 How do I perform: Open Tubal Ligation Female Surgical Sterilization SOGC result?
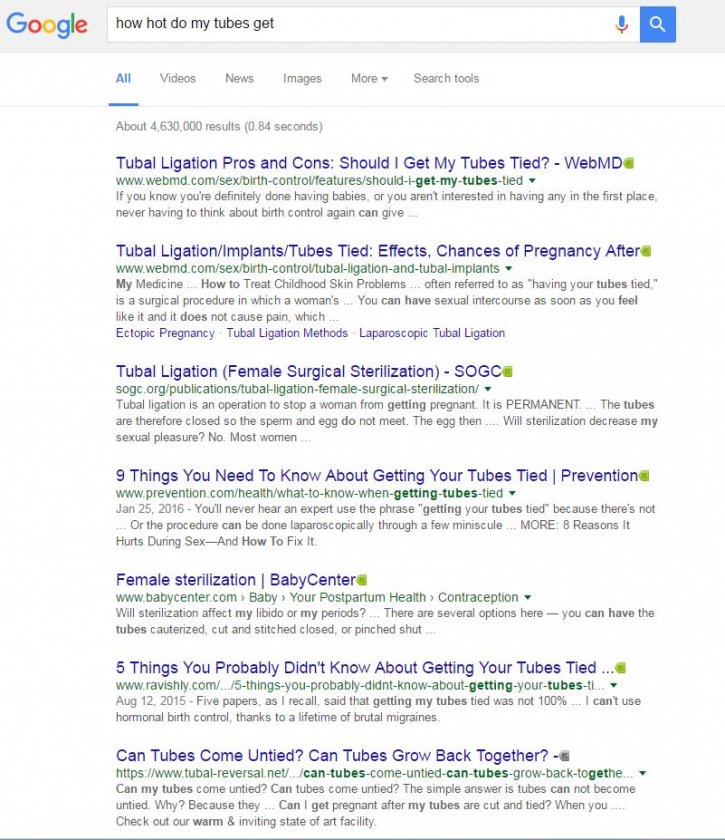[309, 371]
